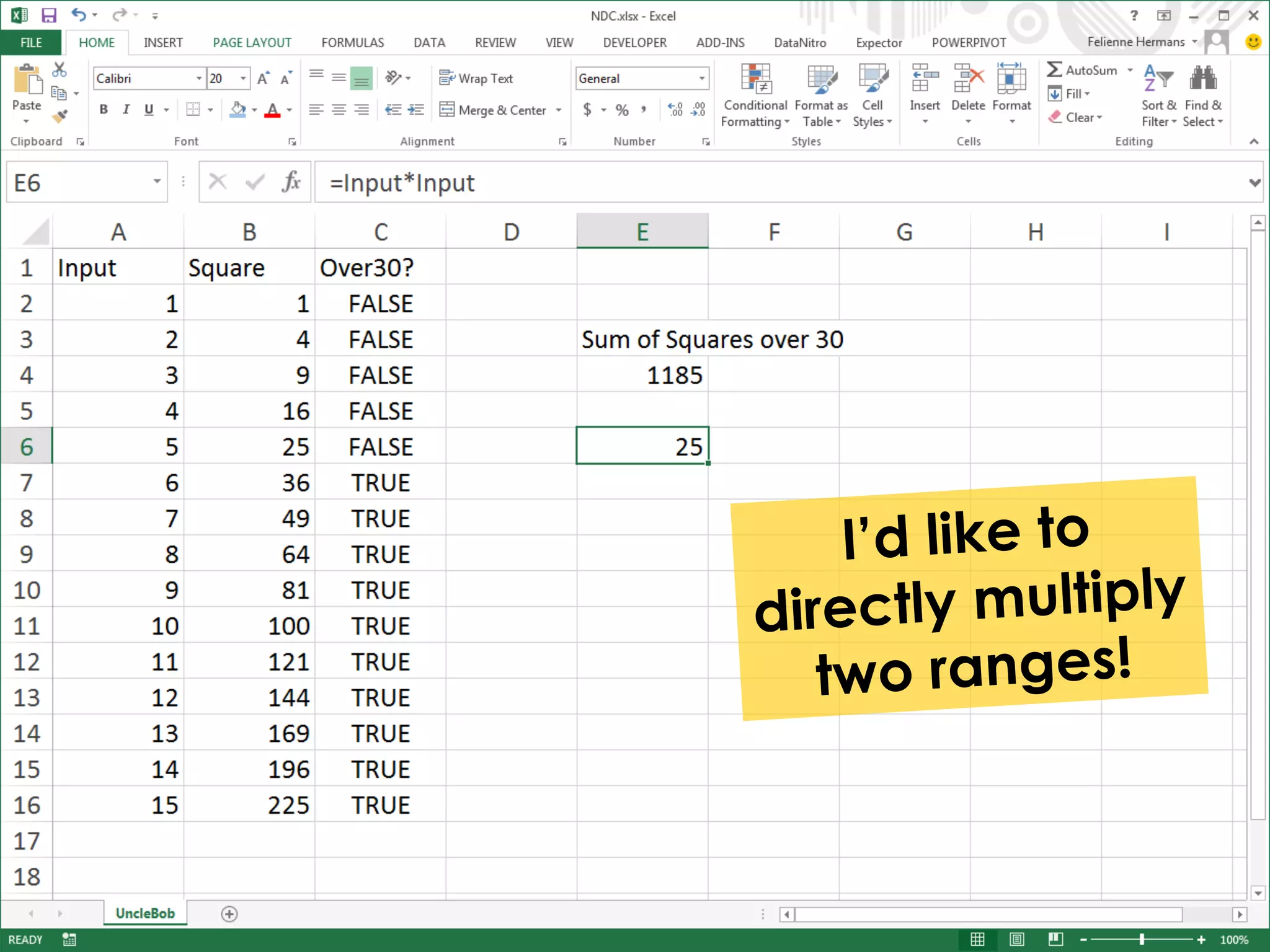This screenshot has height=952, width=1270.
Task: Toggle Italic formatting
Action: [x=126, y=110]
